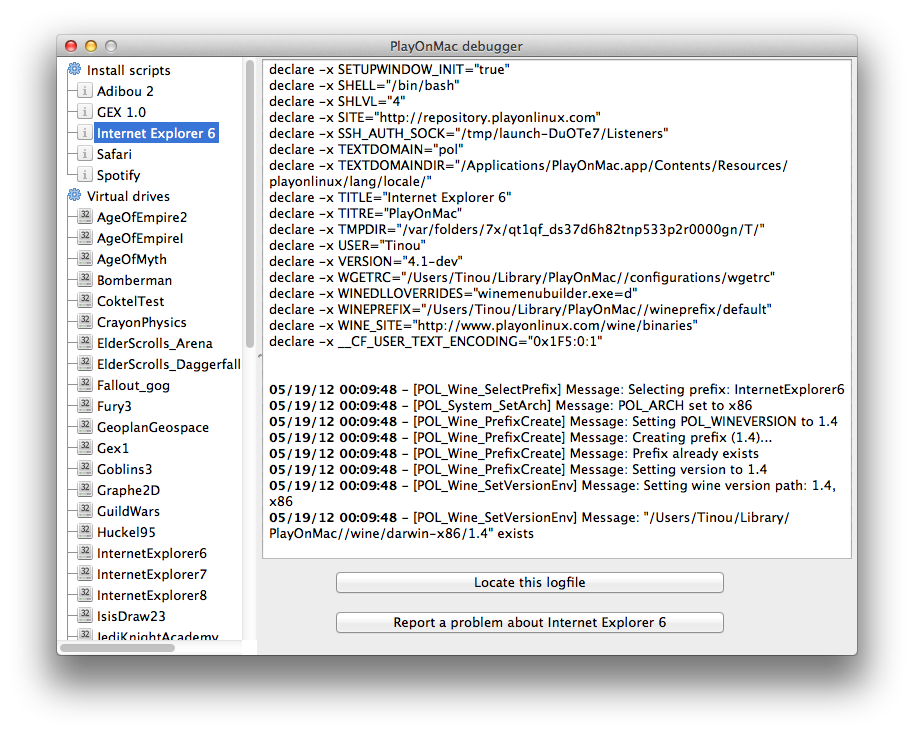Click the sidebar horizontal scrollbar
The width and height of the screenshot is (914, 734).
117,648
